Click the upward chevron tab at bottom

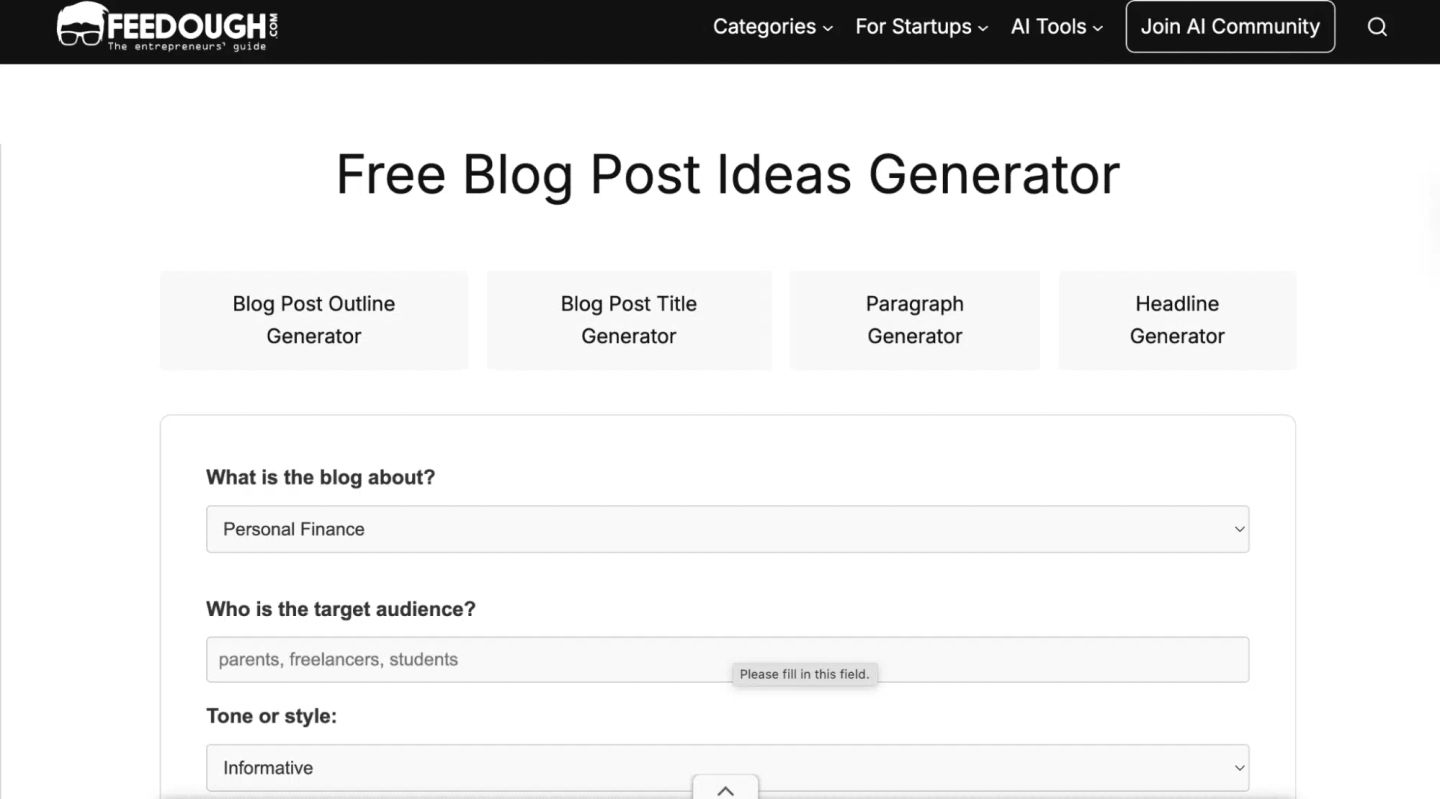tap(726, 790)
